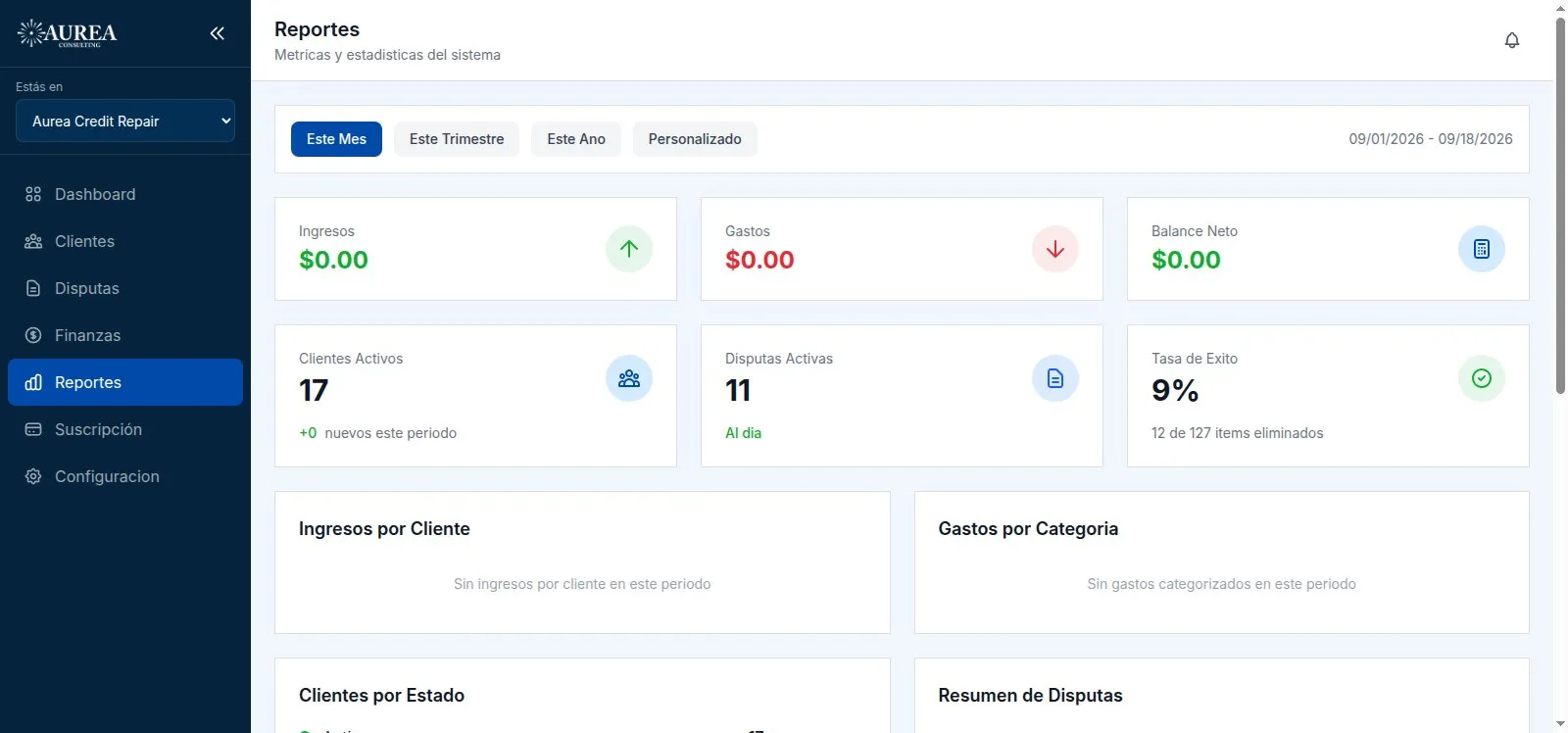The width and height of the screenshot is (1568, 733).
Task: Select the Este Mes period filter
Action: click(336, 139)
